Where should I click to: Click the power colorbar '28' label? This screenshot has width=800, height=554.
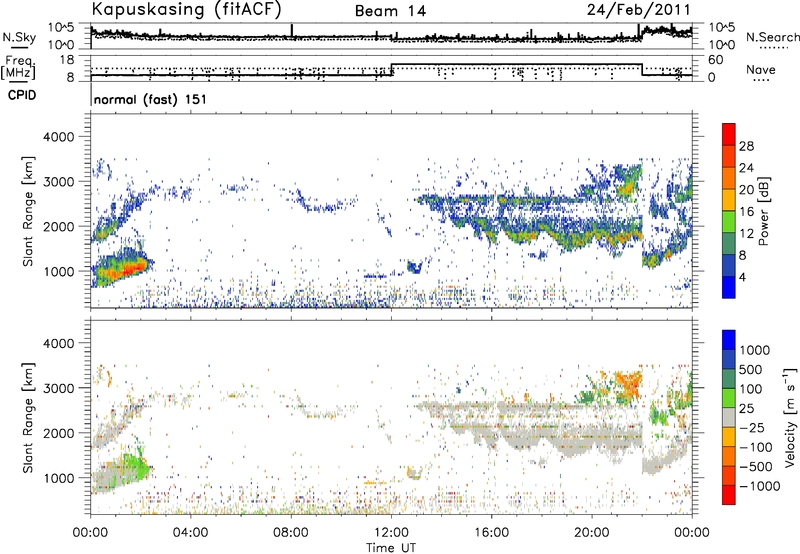[x=746, y=146]
